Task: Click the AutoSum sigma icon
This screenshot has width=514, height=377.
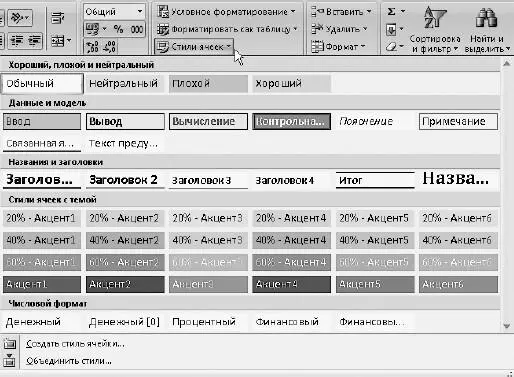Action: 392,12
